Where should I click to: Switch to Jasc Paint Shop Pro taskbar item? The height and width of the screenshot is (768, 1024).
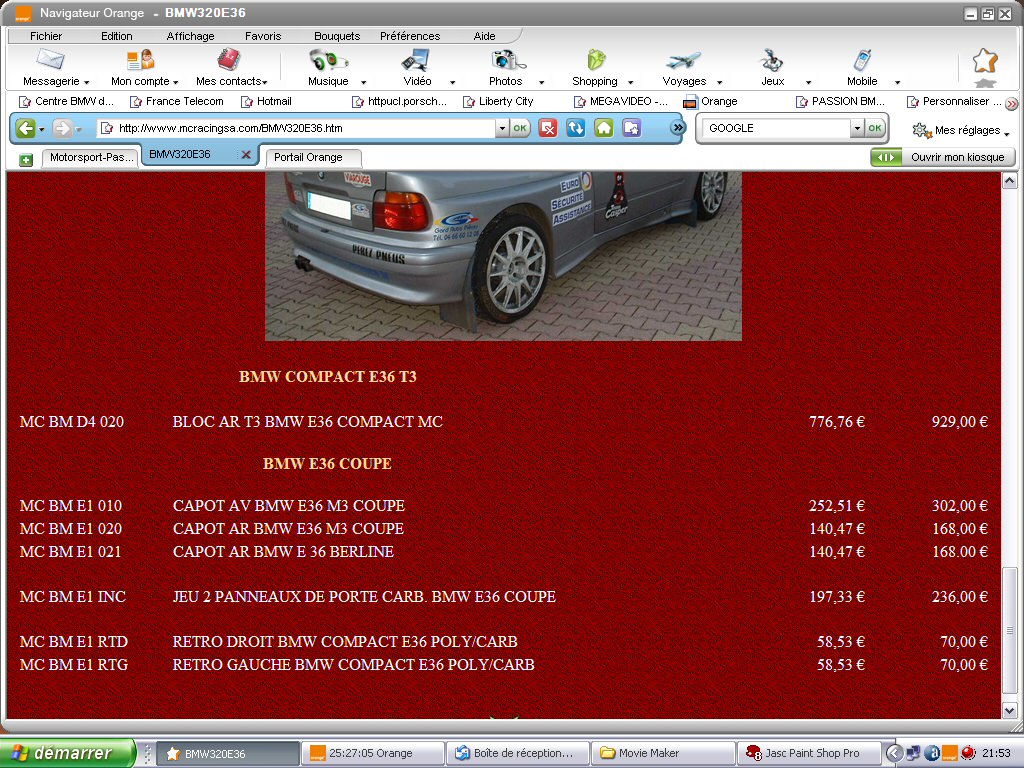(808, 753)
